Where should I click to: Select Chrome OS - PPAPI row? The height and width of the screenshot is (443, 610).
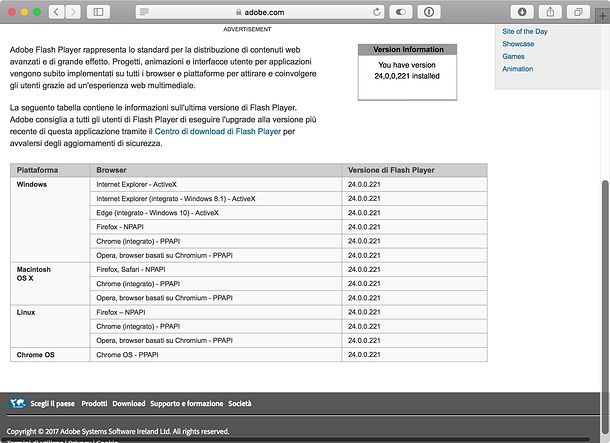coord(288,355)
